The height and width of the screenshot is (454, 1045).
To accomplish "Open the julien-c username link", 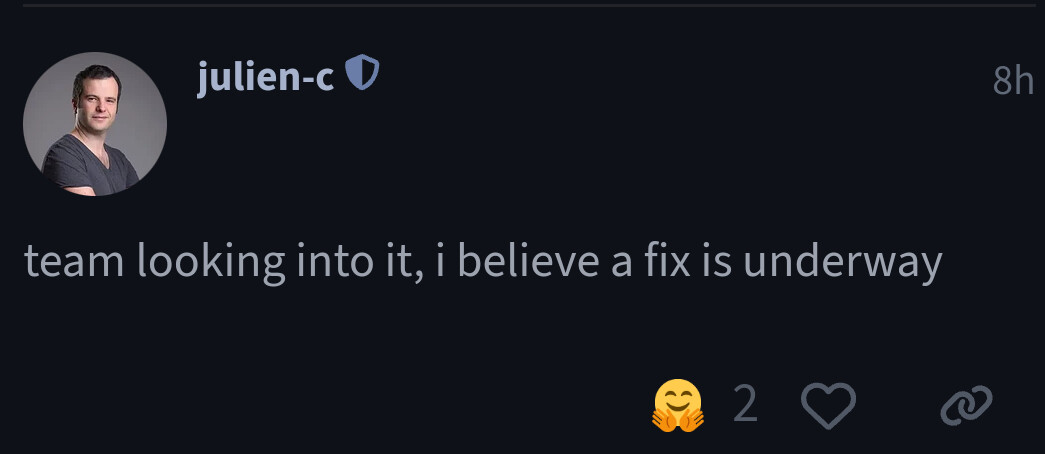I will (x=266, y=75).
